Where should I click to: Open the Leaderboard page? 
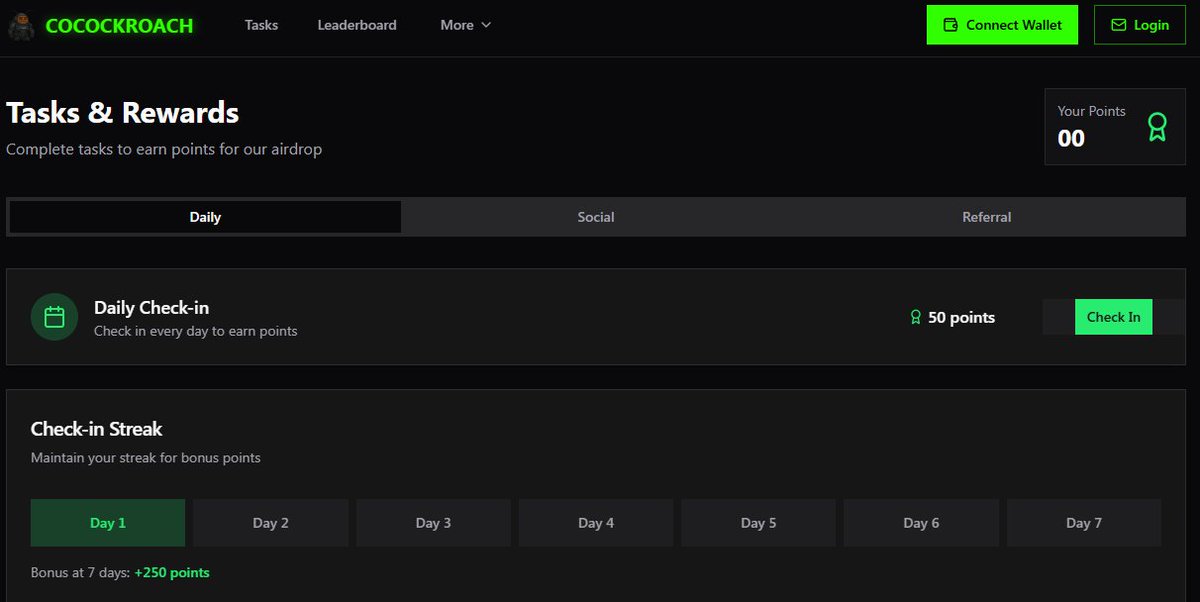357,25
